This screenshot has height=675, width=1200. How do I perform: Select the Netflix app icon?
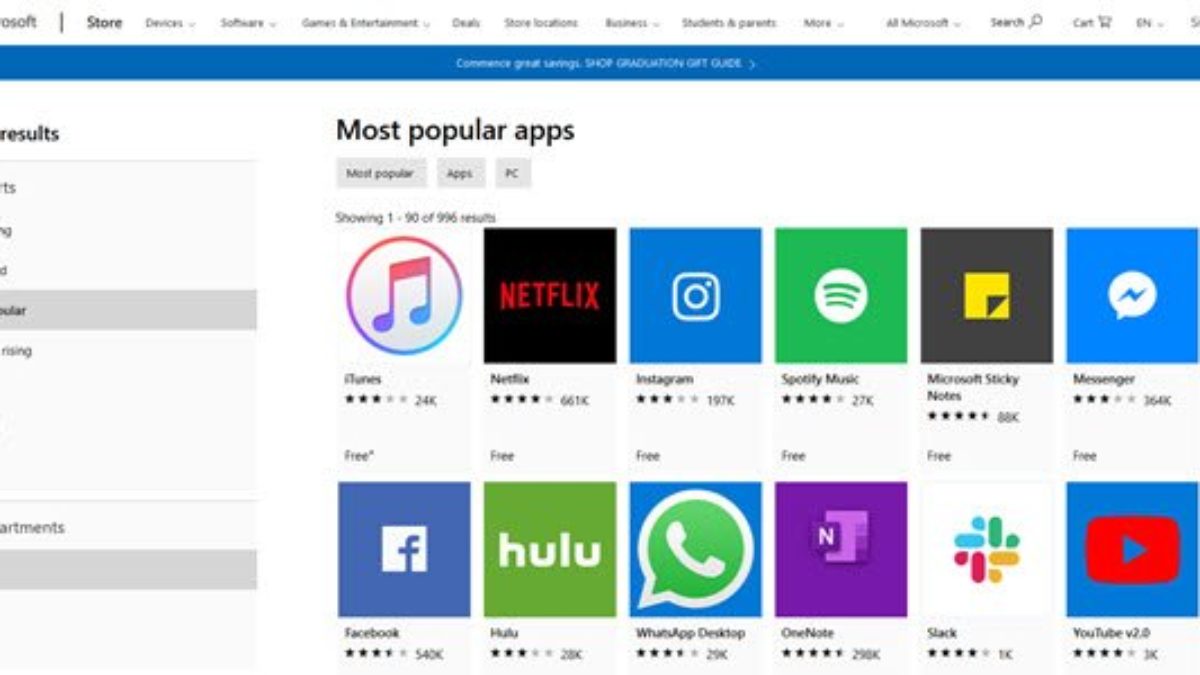point(550,295)
